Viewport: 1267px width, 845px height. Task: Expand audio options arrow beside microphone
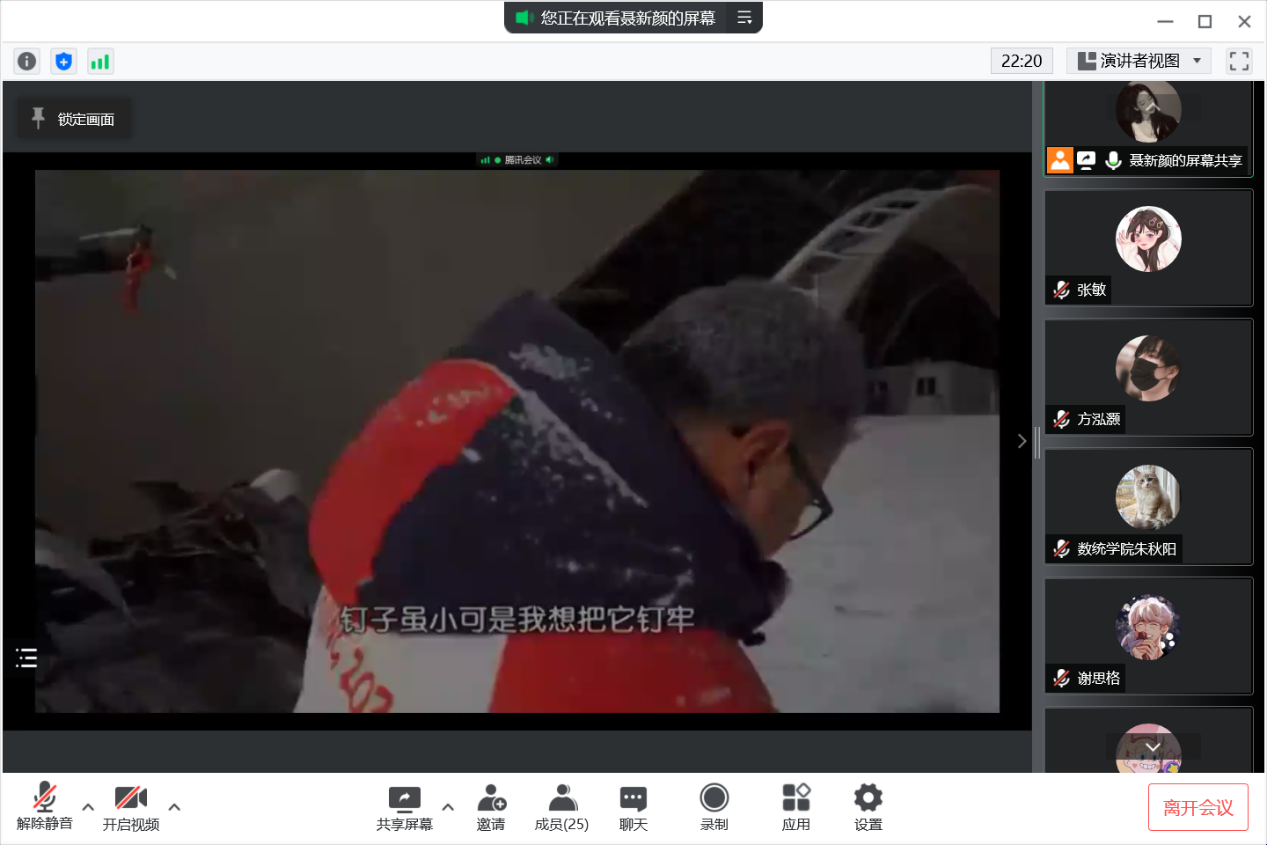(88, 807)
